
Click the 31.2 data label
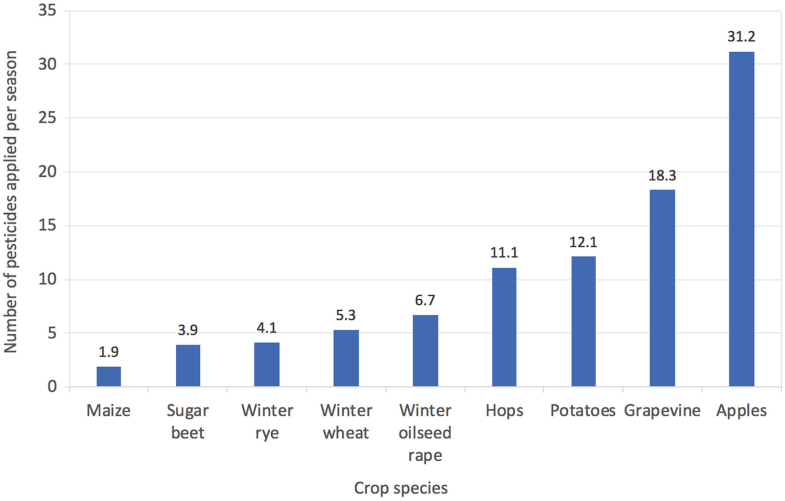(x=741, y=37)
